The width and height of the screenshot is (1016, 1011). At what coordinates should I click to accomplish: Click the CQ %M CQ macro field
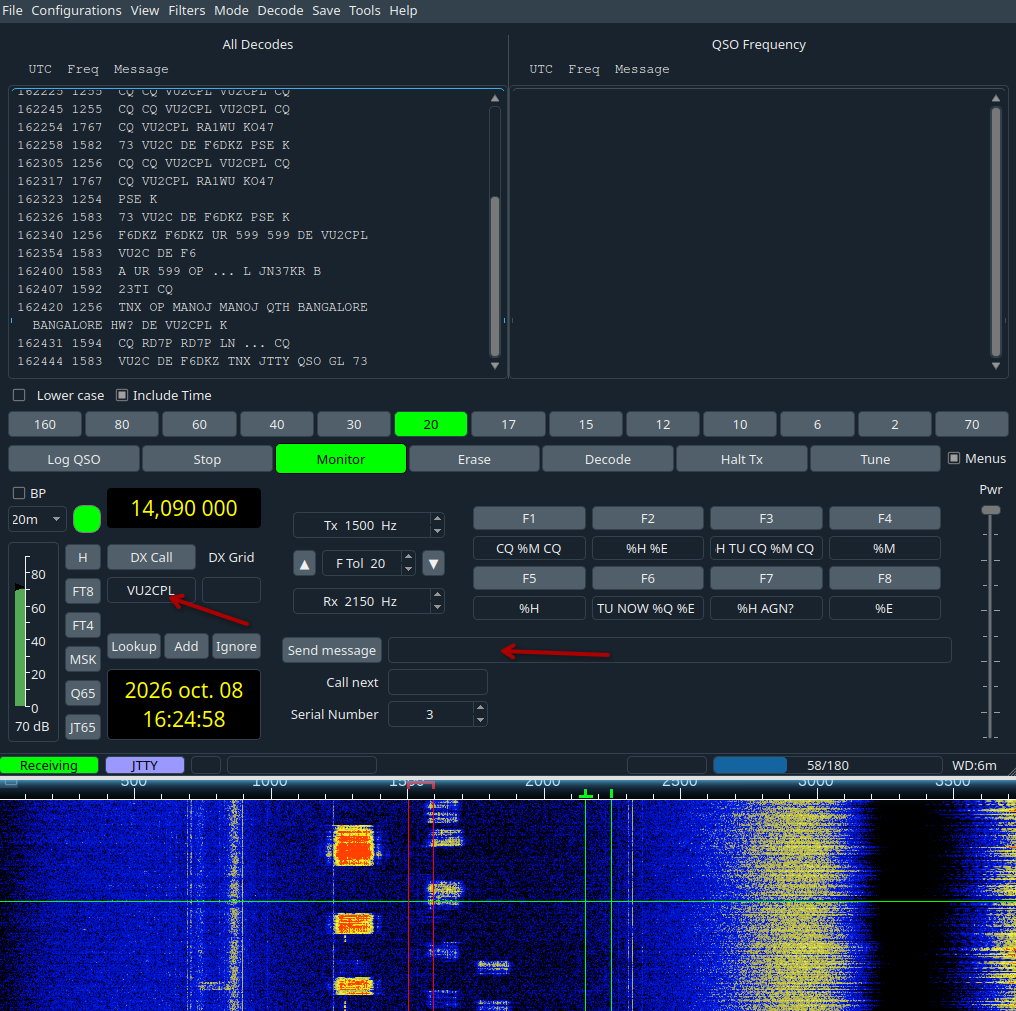(529, 548)
